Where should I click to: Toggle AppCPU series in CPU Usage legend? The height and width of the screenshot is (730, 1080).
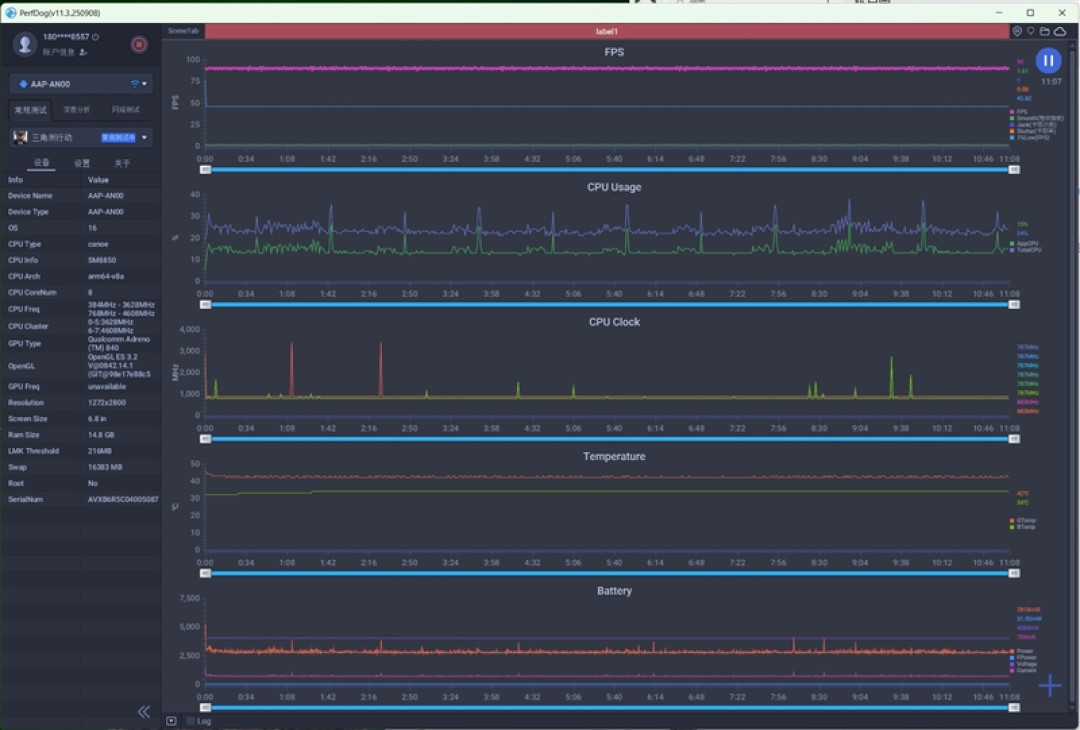(x=1024, y=244)
